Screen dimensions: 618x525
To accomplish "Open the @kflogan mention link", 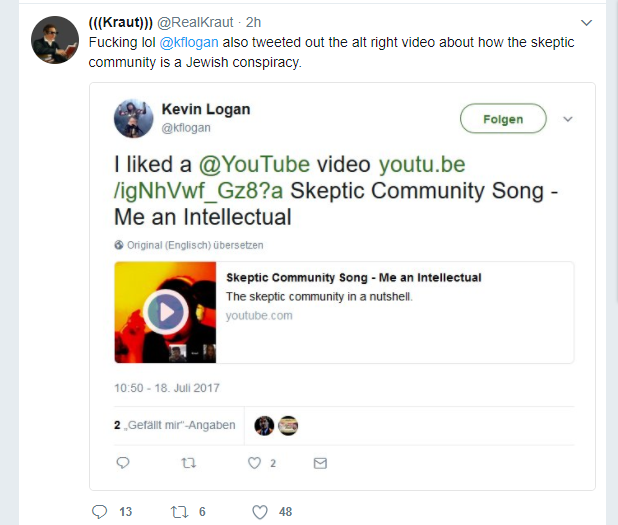I will [x=189, y=43].
